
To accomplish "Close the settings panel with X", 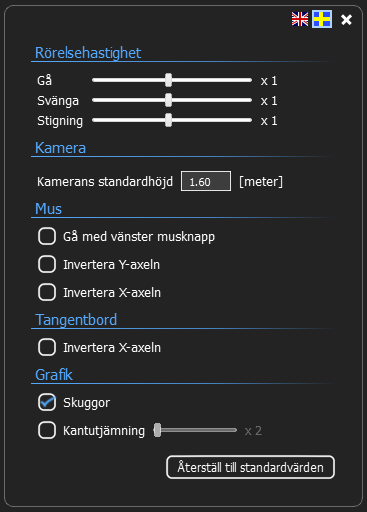I will [x=346, y=20].
